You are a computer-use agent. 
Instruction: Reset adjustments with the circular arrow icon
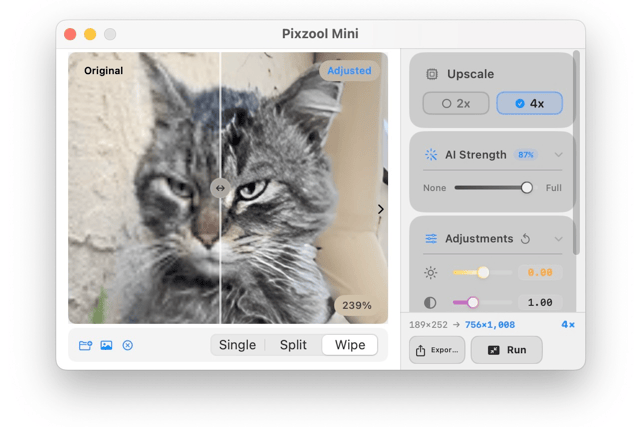[x=525, y=239]
